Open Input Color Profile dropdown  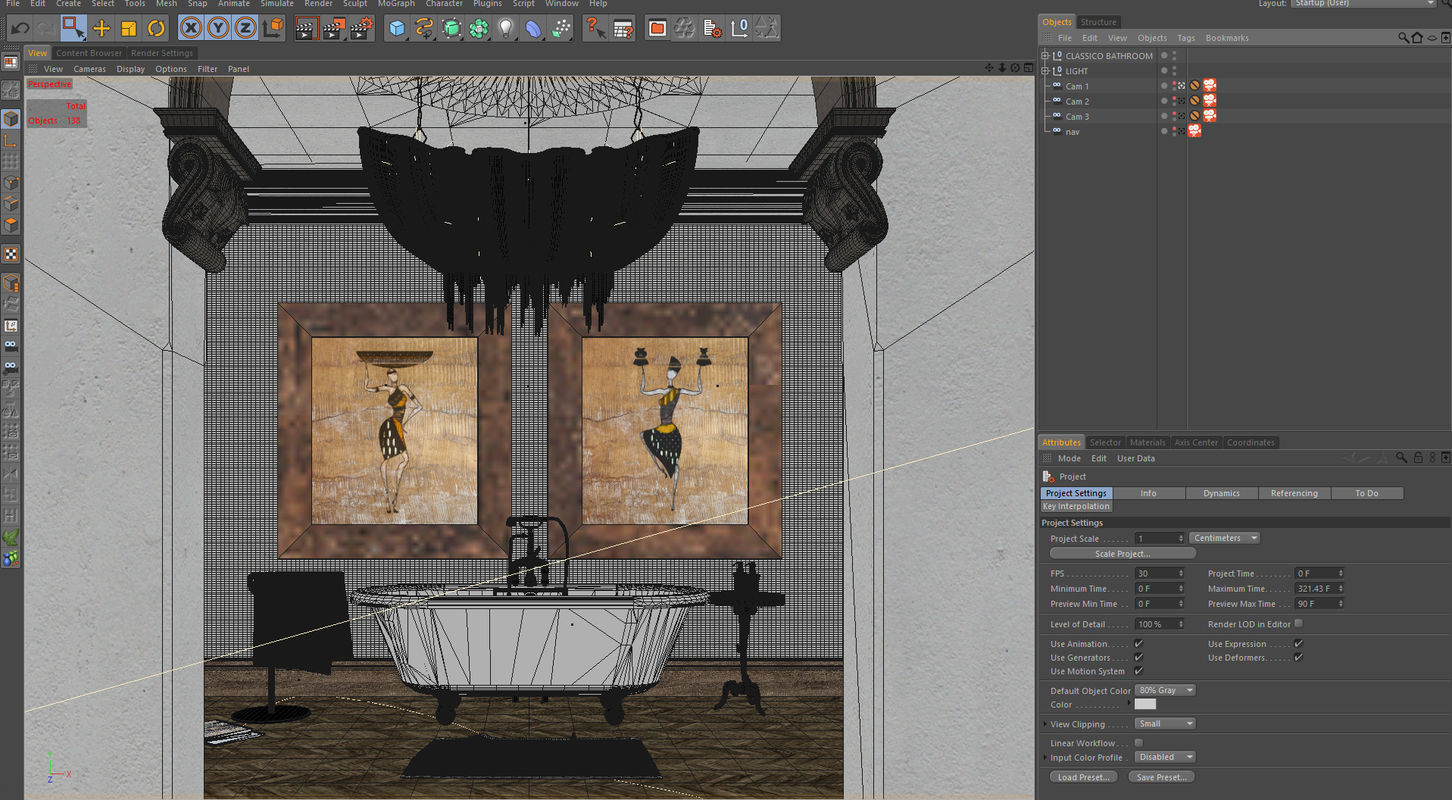[1165, 757]
